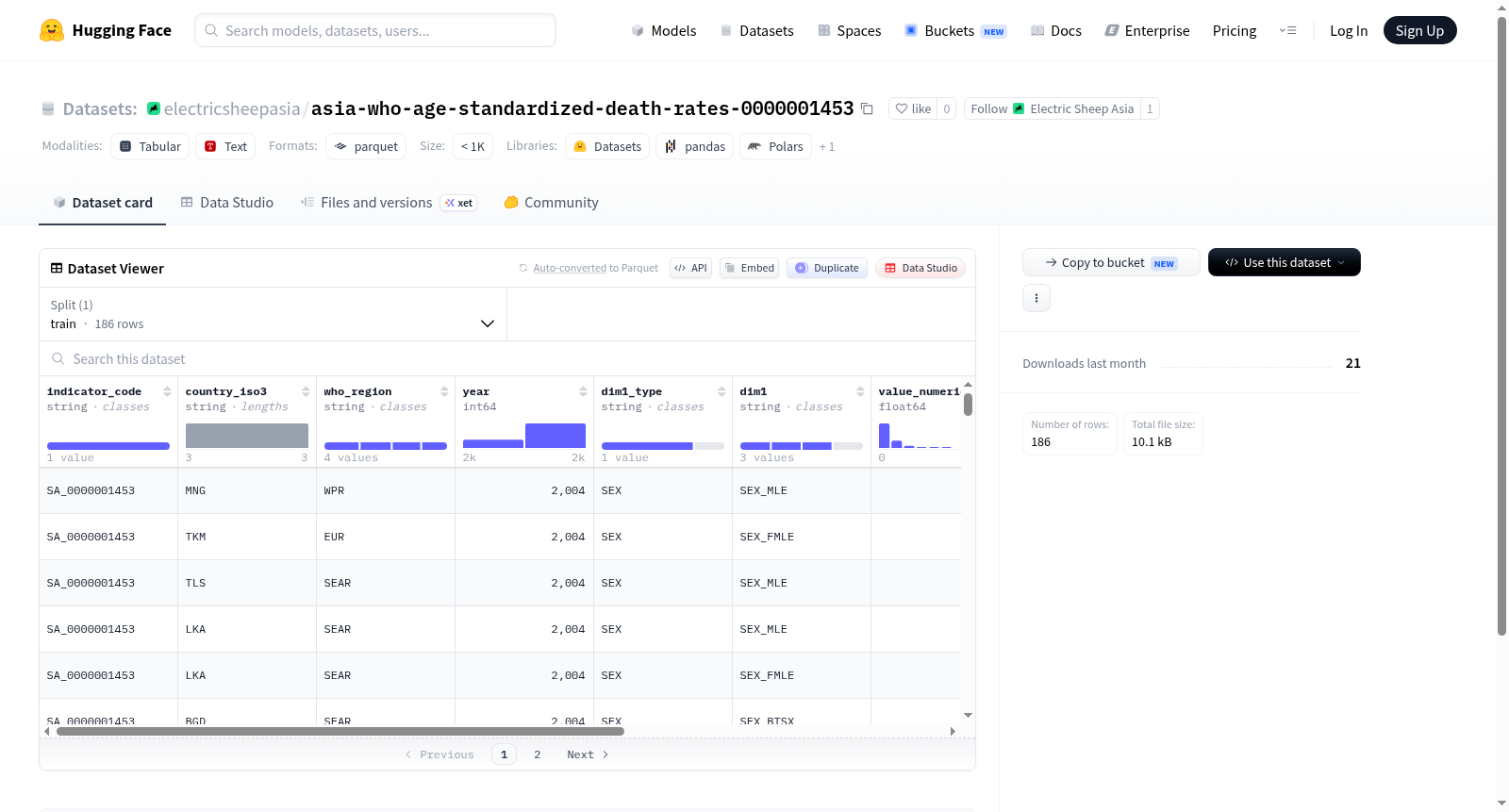
Task: Click the table's vertical scrollbar thumb
Action: [968, 405]
